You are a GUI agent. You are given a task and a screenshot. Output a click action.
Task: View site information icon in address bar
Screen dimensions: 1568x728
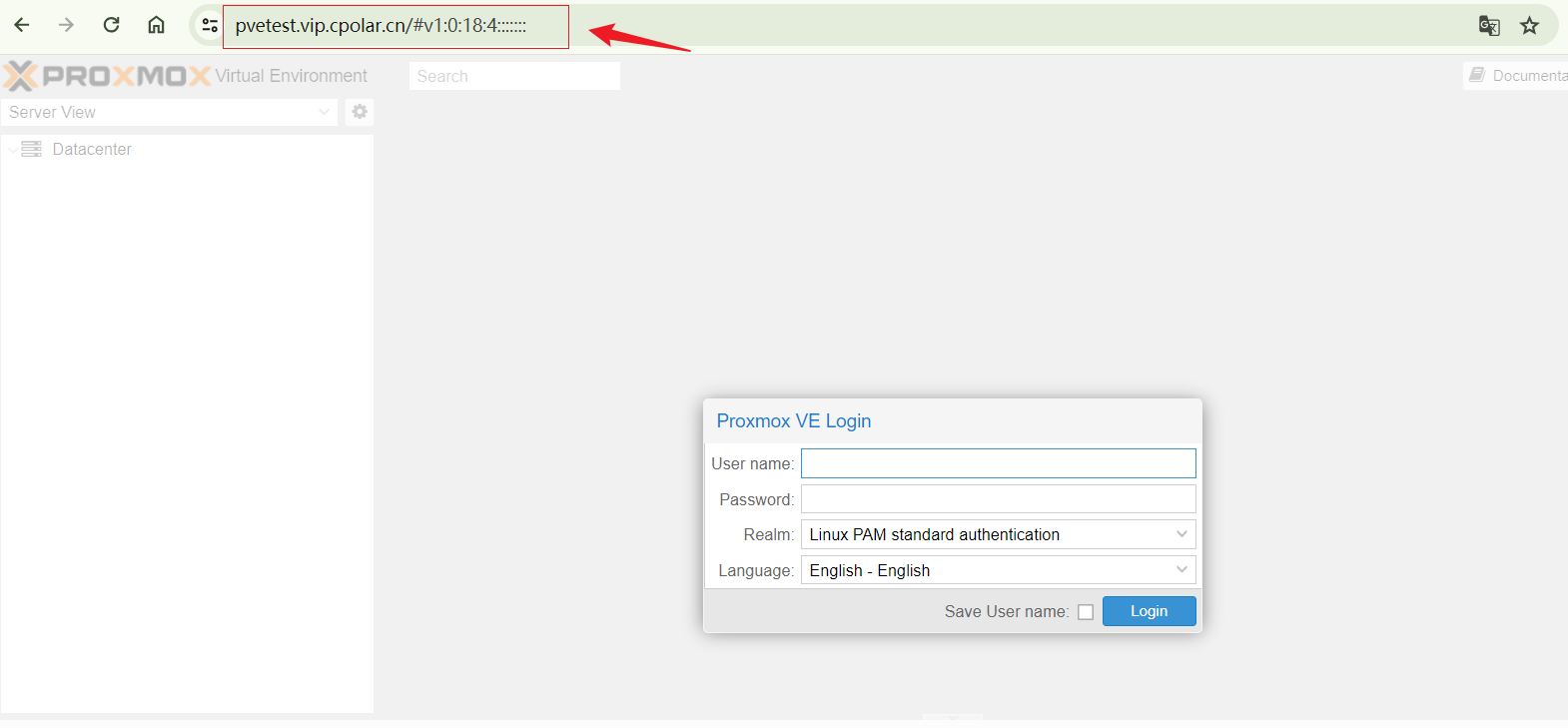pyautogui.click(x=209, y=26)
